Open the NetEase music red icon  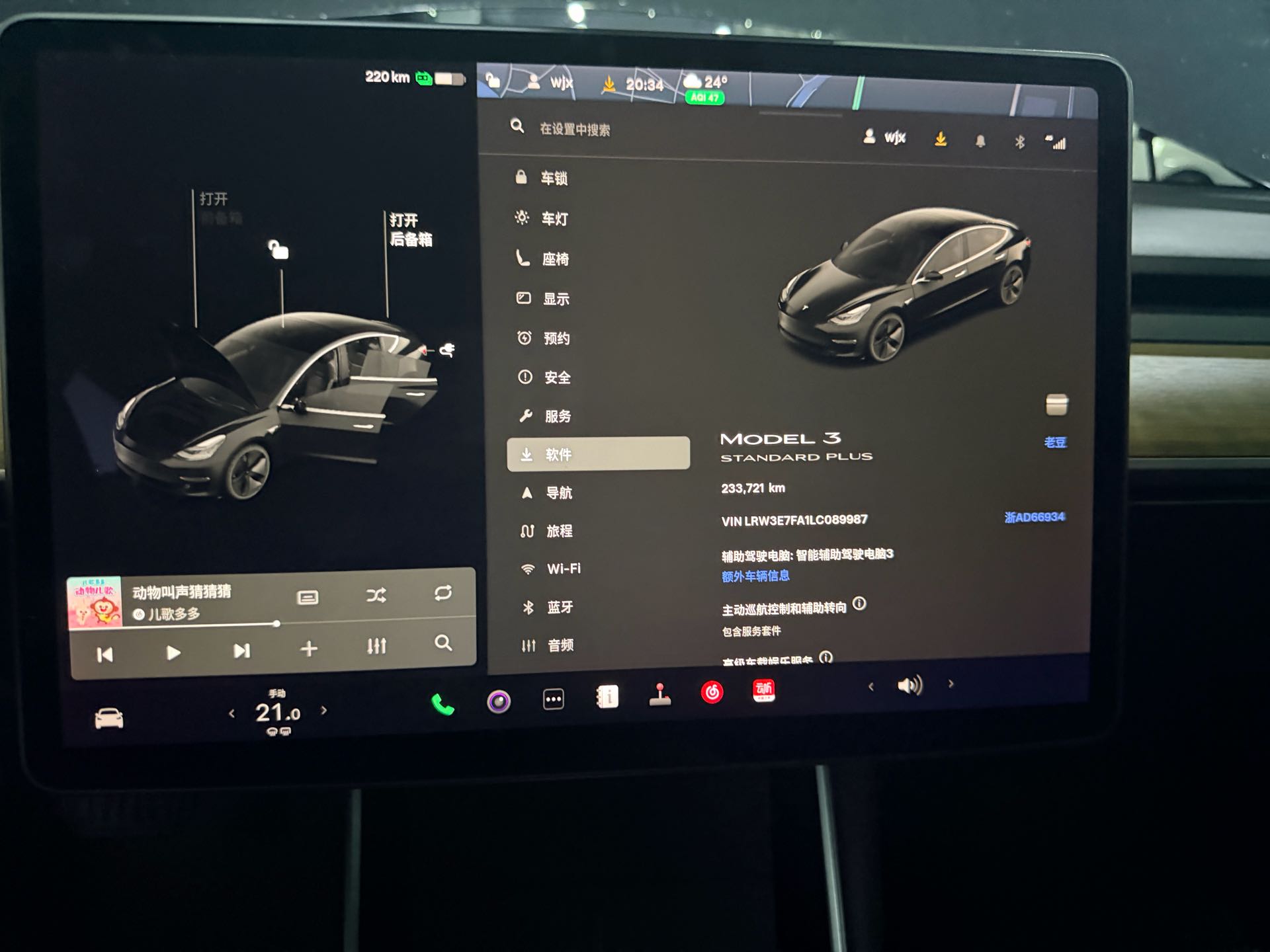tap(712, 692)
